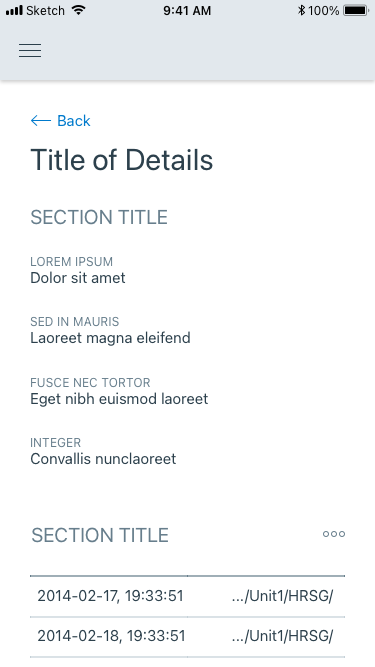Tap the Wi-Fi status icon
The image size is (375, 667).
(78, 10)
